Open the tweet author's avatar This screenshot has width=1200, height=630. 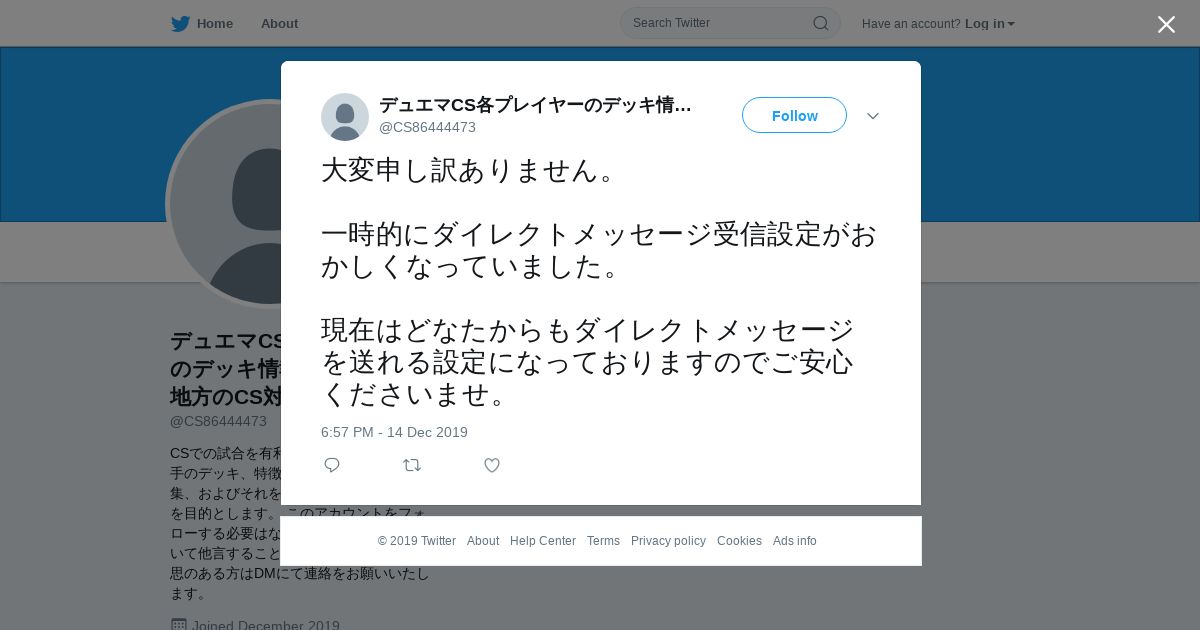pyautogui.click(x=345, y=117)
